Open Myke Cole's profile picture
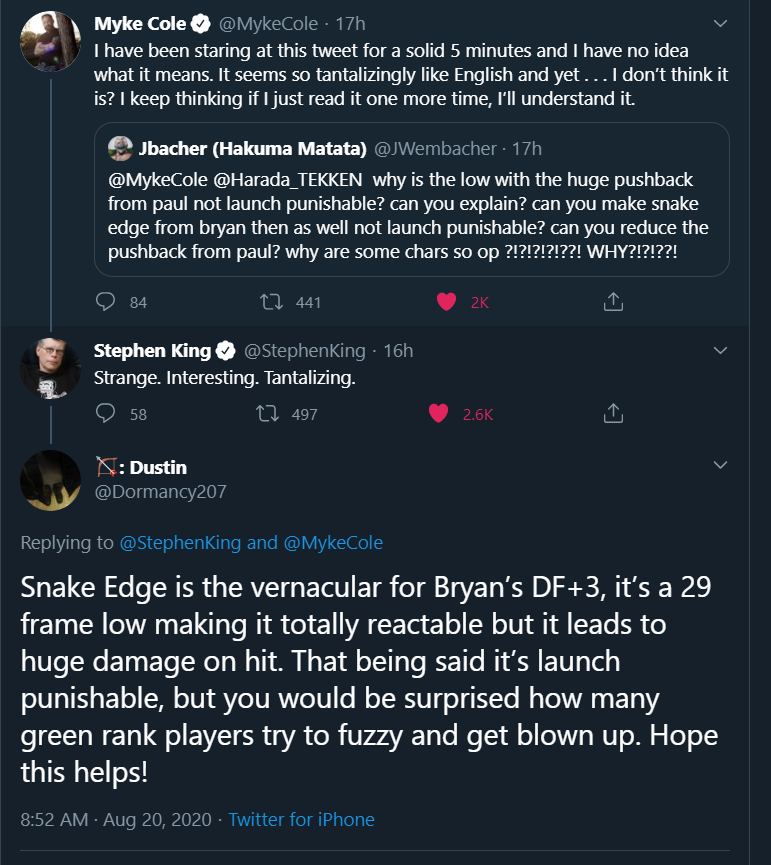The width and height of the screenshot is (771, 865). coord(50,42)
